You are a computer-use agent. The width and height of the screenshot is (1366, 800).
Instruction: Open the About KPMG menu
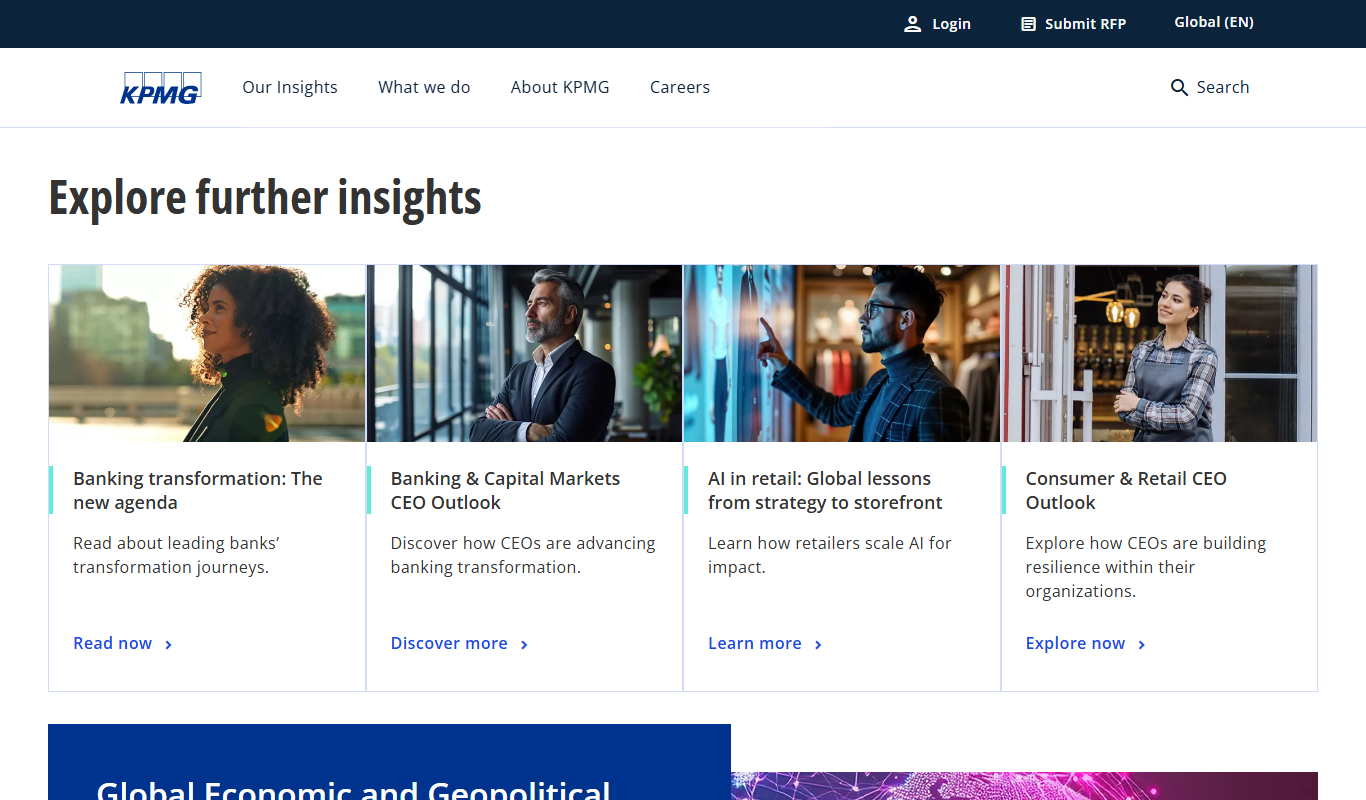click(560, 87)
